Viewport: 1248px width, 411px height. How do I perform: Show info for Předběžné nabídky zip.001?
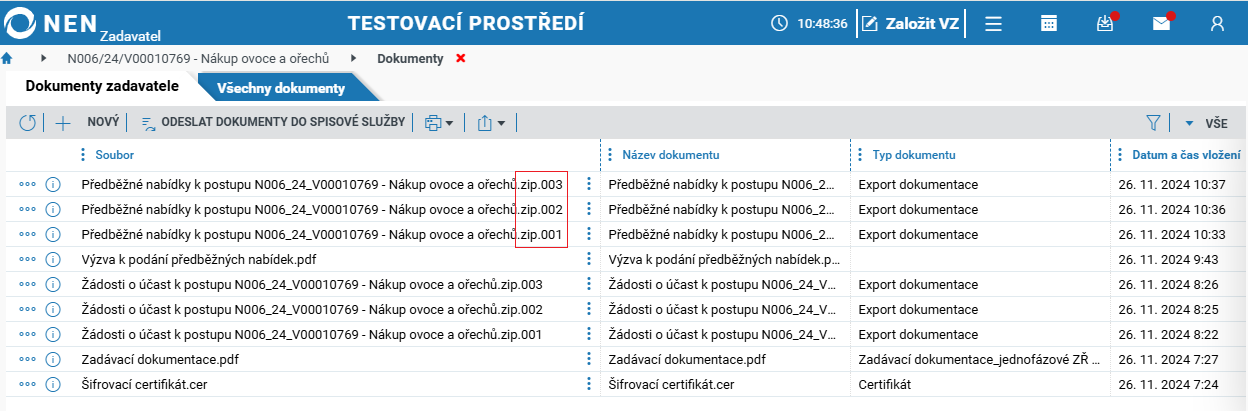[x=53, y=234]
